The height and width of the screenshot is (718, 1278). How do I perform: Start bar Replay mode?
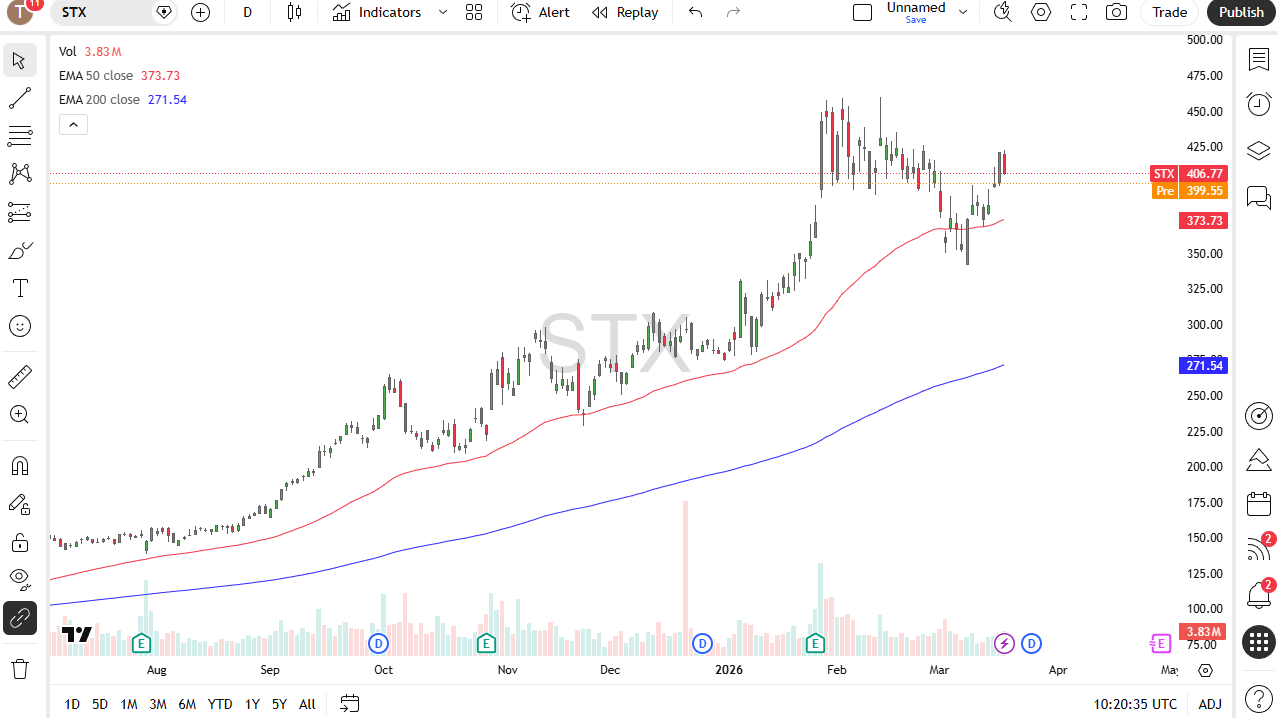point(625,12)
